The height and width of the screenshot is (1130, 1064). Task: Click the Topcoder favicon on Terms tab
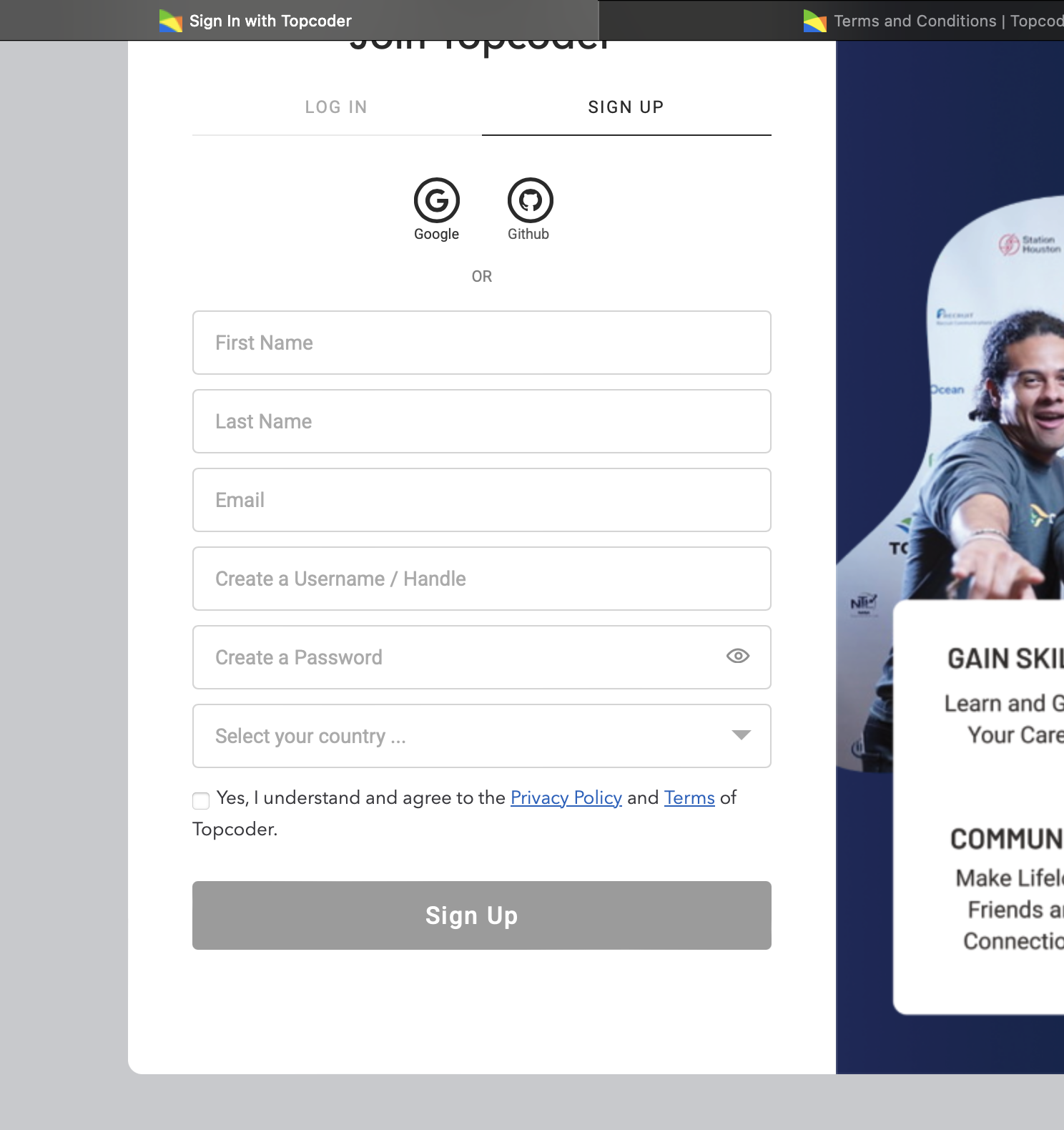pos(815,21)
